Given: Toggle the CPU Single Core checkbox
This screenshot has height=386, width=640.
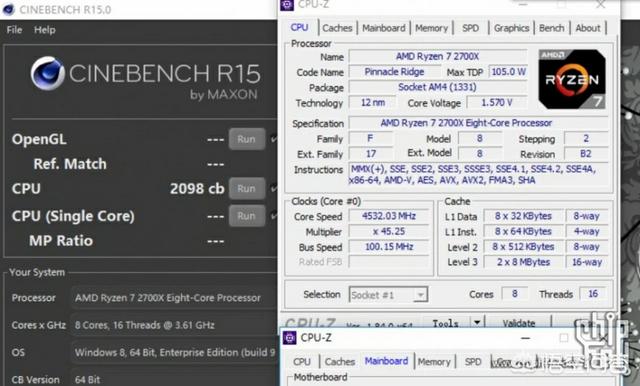Looking at the screenshot, I should click(x=273, y=216).
